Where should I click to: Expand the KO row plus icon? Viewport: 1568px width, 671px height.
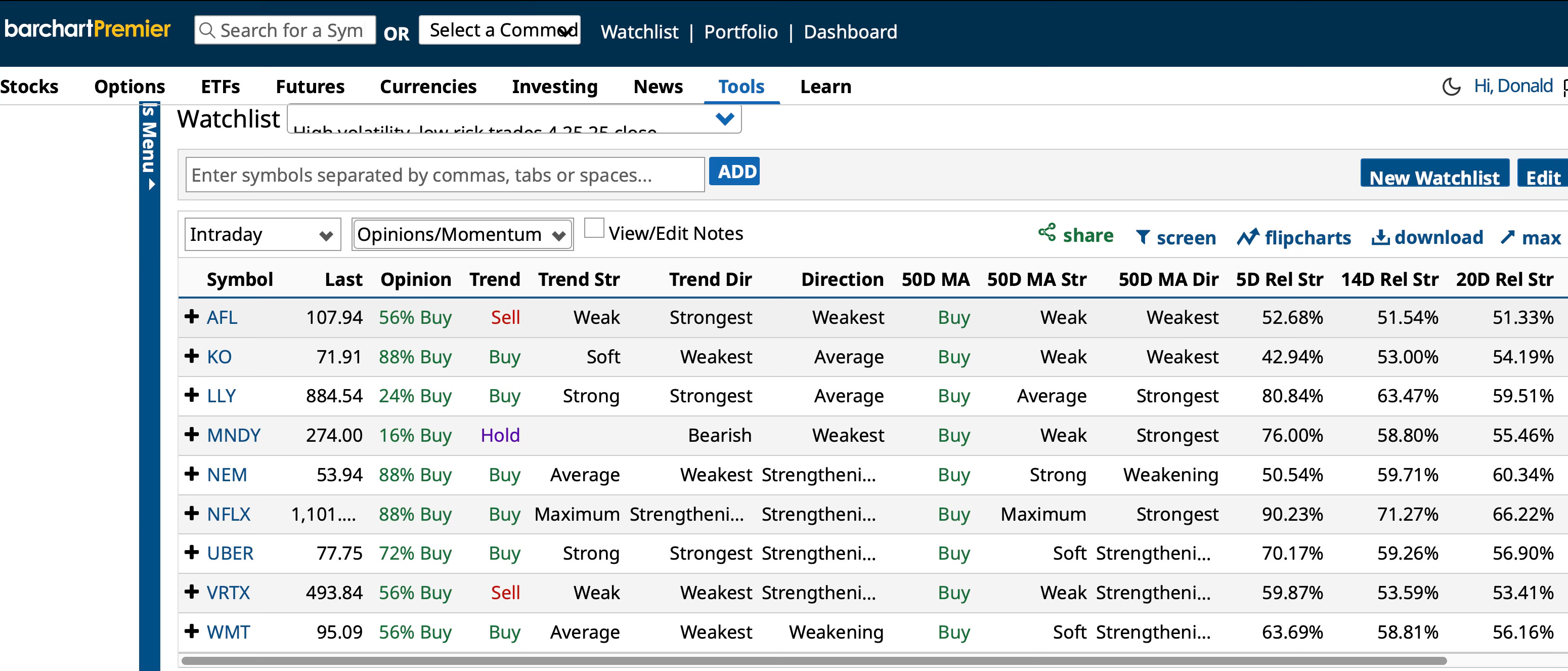click(192, 356)
